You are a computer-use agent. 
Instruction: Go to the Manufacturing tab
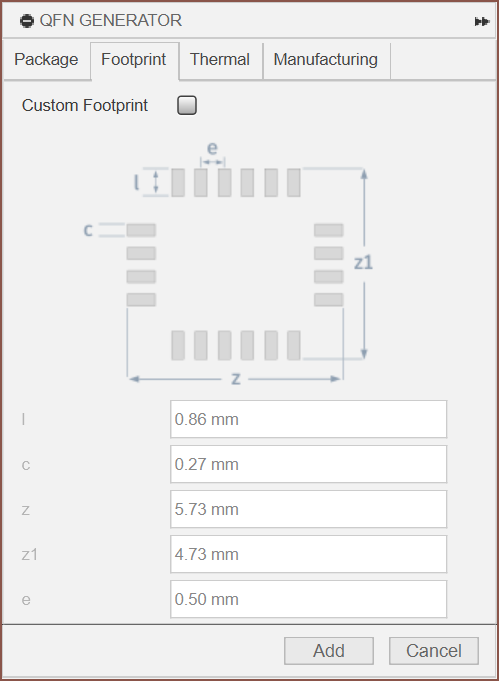(x=326, y=60)
